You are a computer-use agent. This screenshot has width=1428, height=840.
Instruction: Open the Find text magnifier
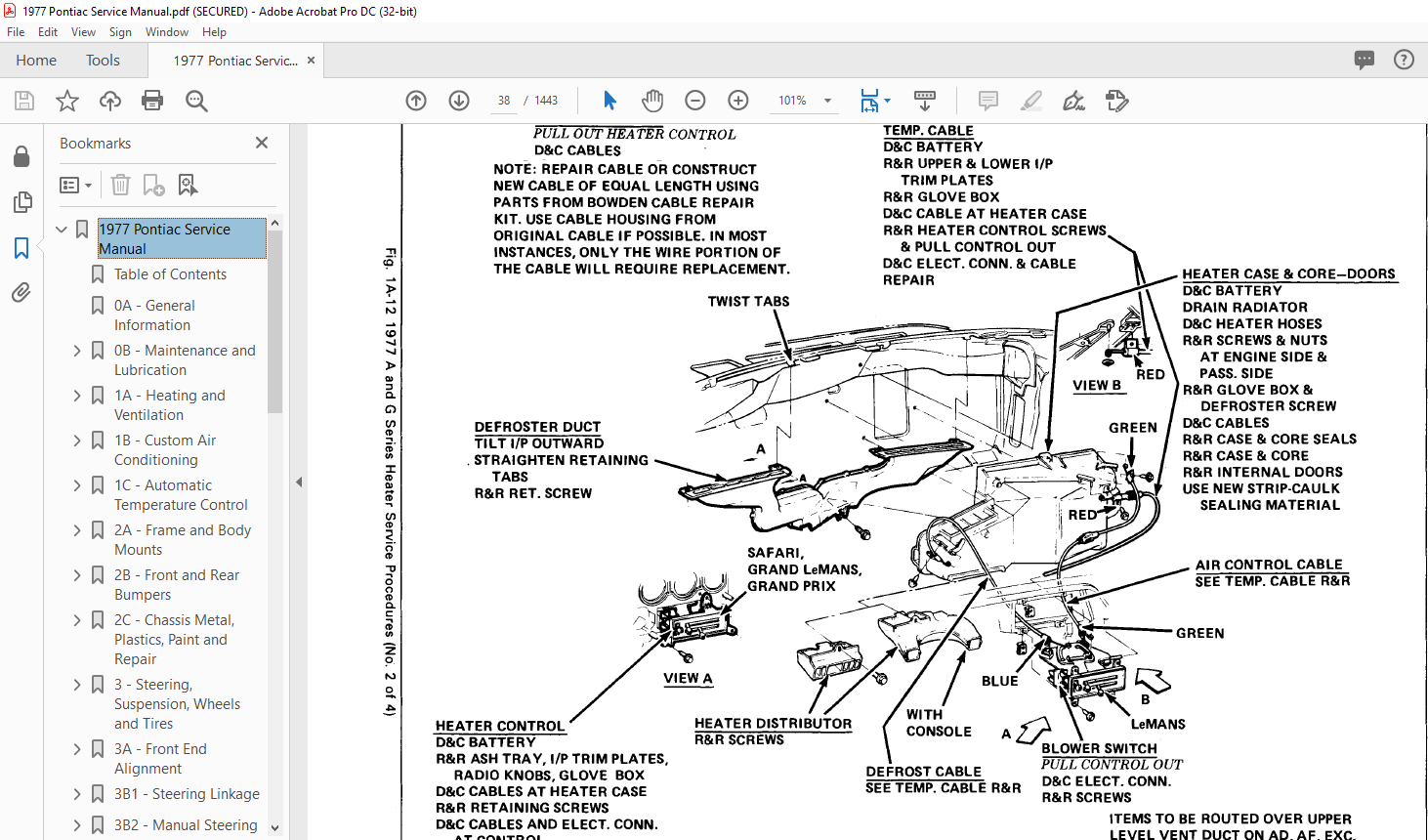pyautogui.click(x=196, y=101)
